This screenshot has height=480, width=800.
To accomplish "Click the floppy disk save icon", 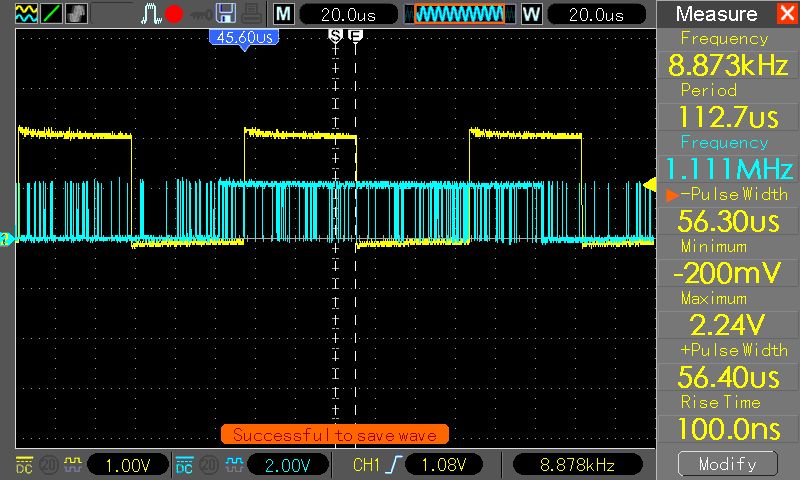I will tap(226, 14).
